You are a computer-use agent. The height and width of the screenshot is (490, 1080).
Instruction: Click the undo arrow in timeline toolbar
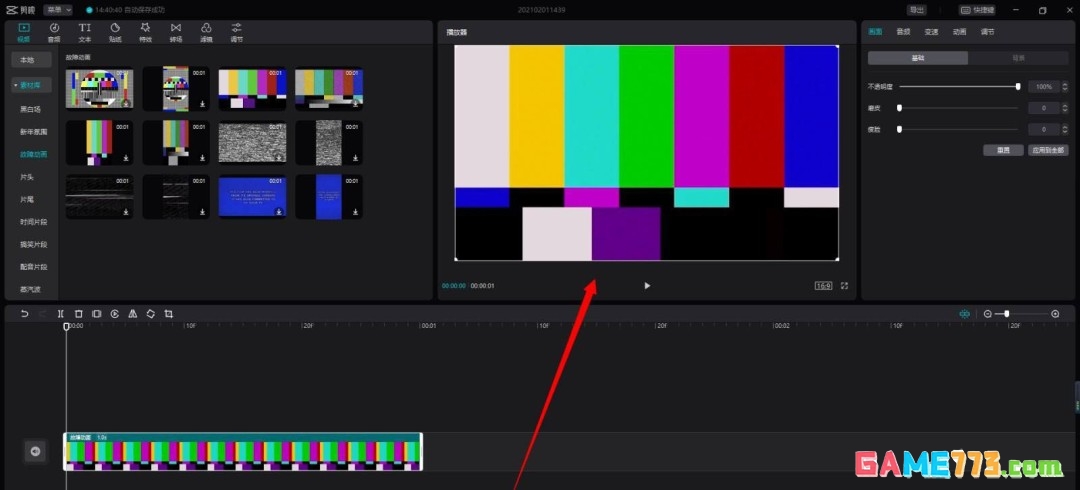coord(24,314)
